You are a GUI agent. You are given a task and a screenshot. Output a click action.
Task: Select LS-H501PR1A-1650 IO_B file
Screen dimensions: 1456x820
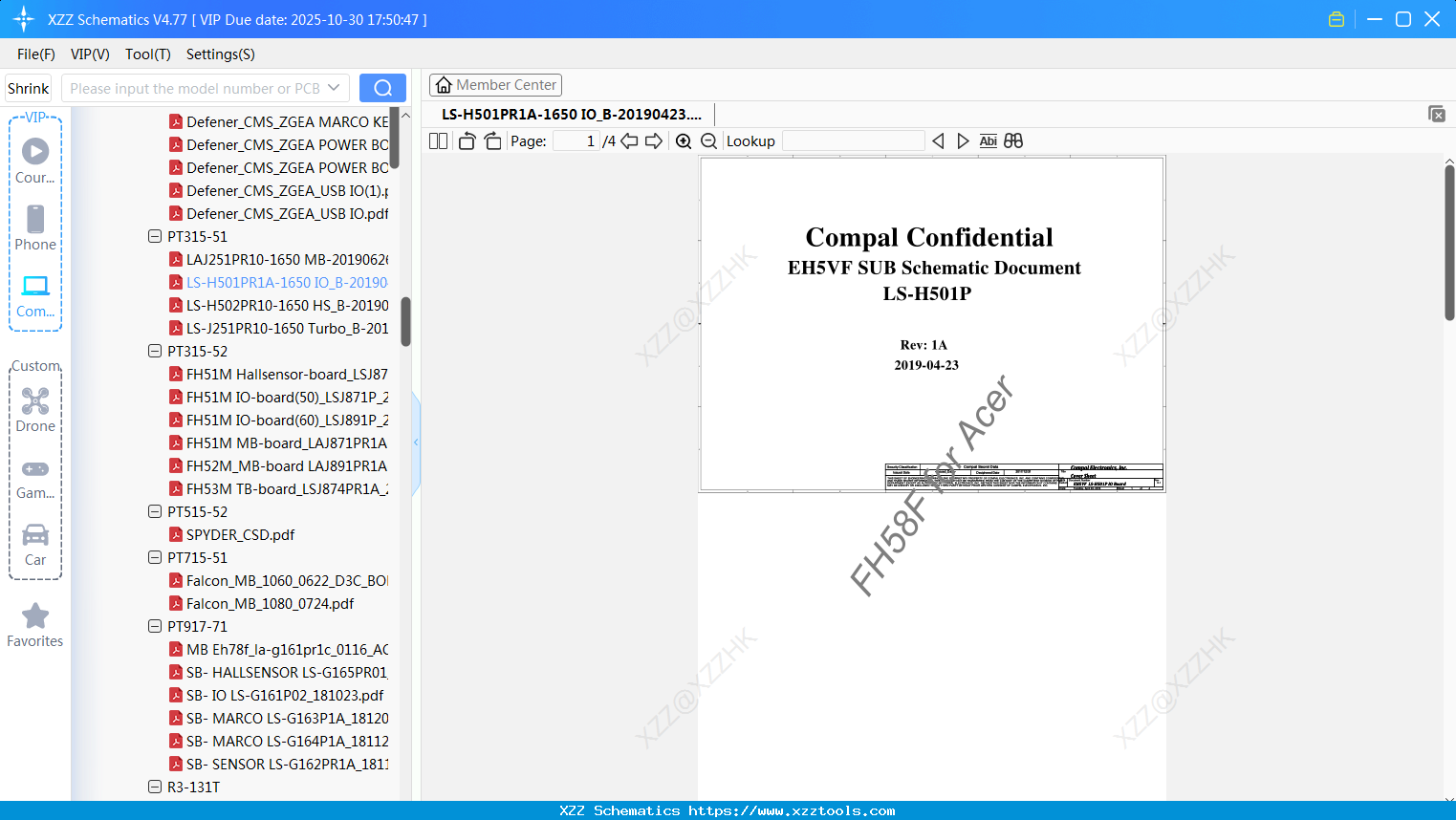tap(278, 282)
